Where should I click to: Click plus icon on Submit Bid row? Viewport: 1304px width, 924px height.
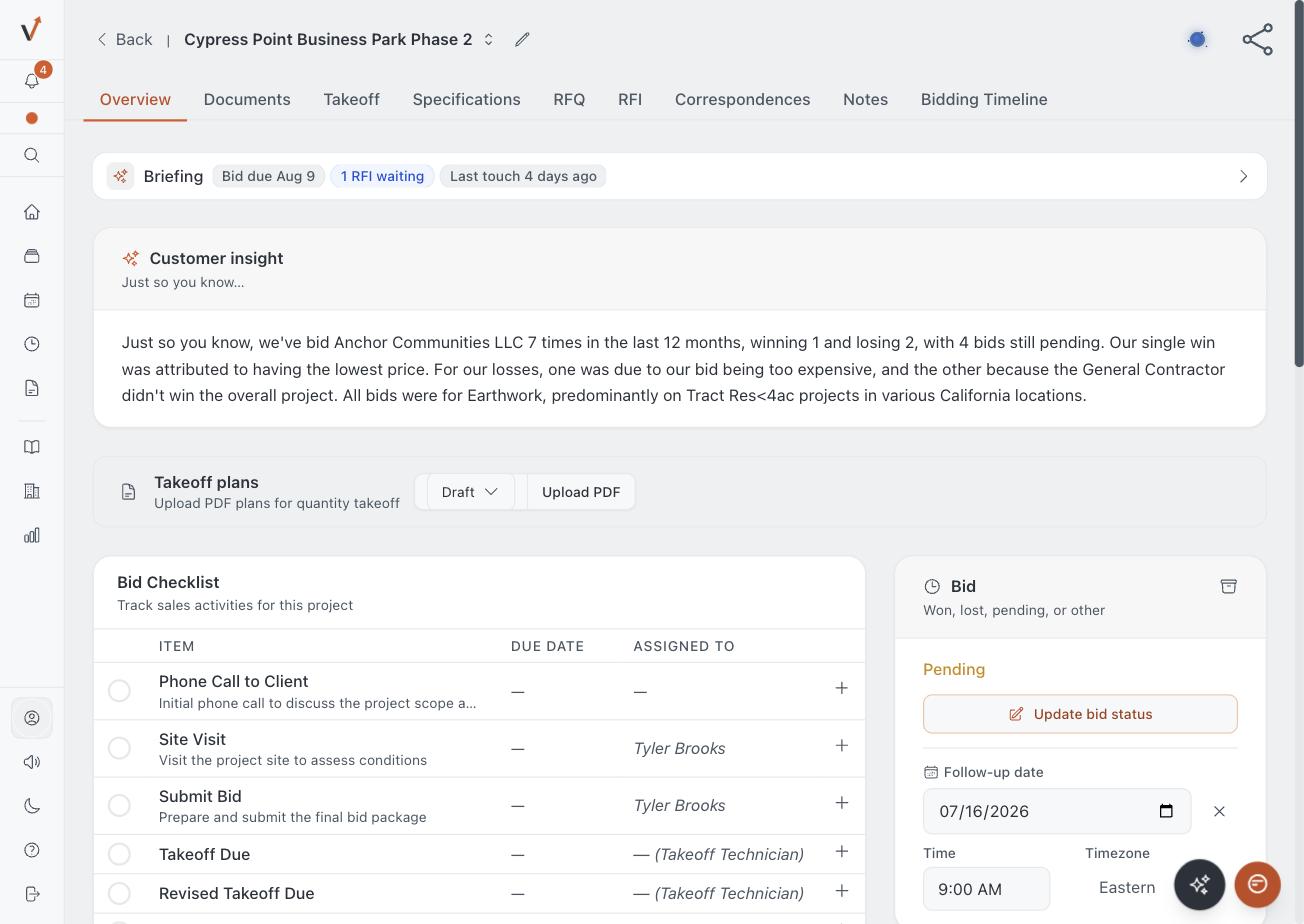tap(842, 803)
